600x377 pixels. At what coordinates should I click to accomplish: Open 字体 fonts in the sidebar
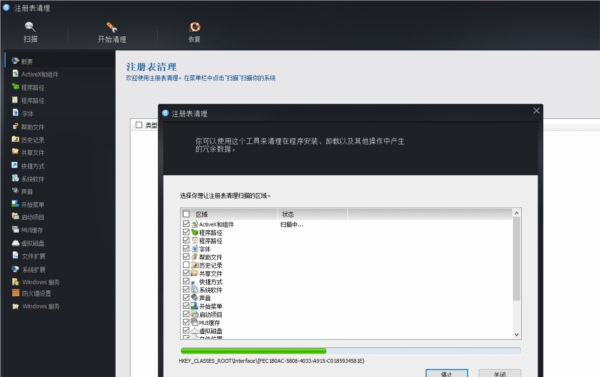(23, 113)
